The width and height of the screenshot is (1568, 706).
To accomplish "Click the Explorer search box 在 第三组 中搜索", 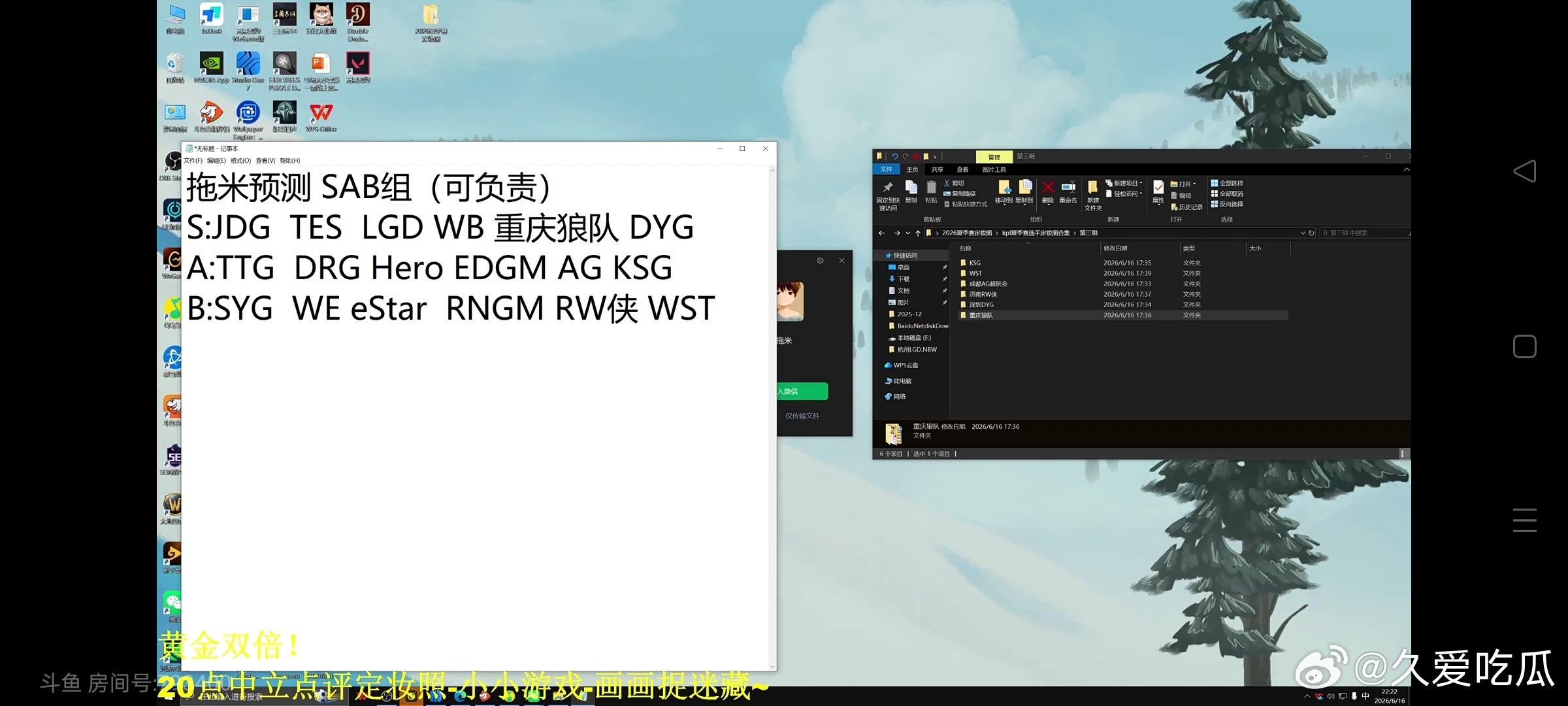I will pos(1364,233).
